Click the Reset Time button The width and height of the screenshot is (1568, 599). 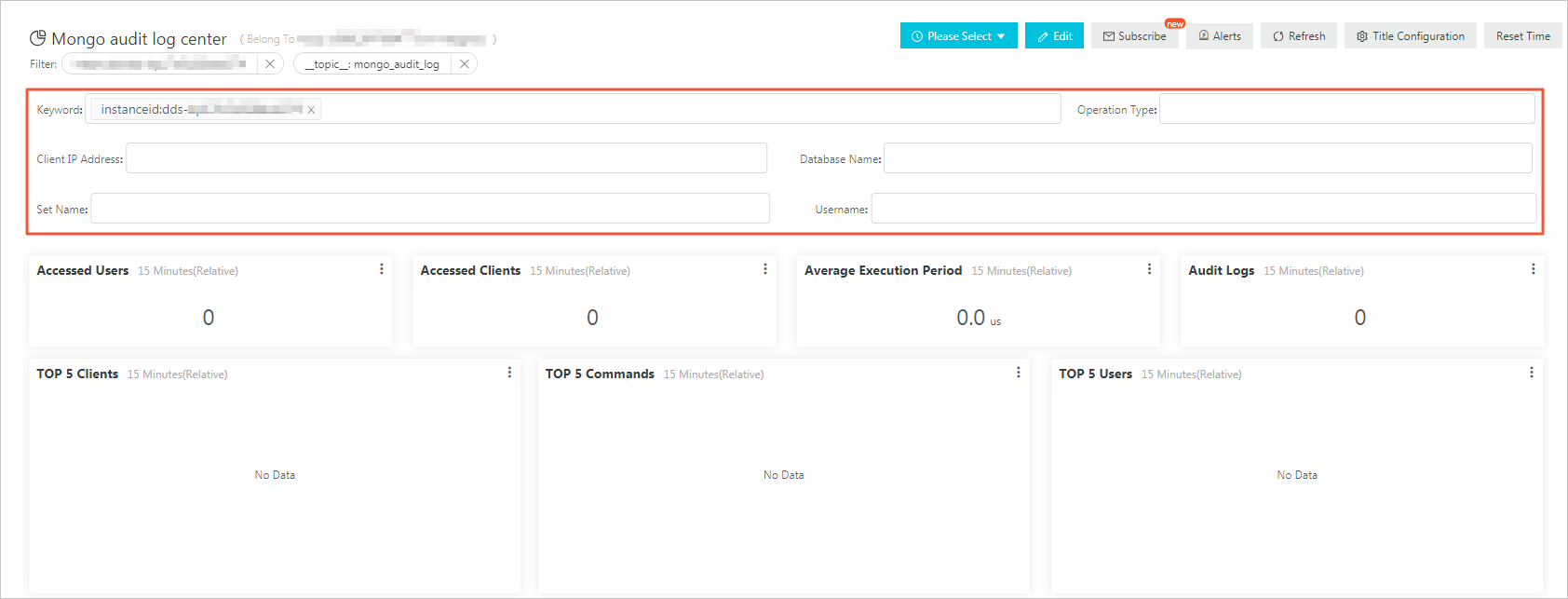click(1522, 35)
